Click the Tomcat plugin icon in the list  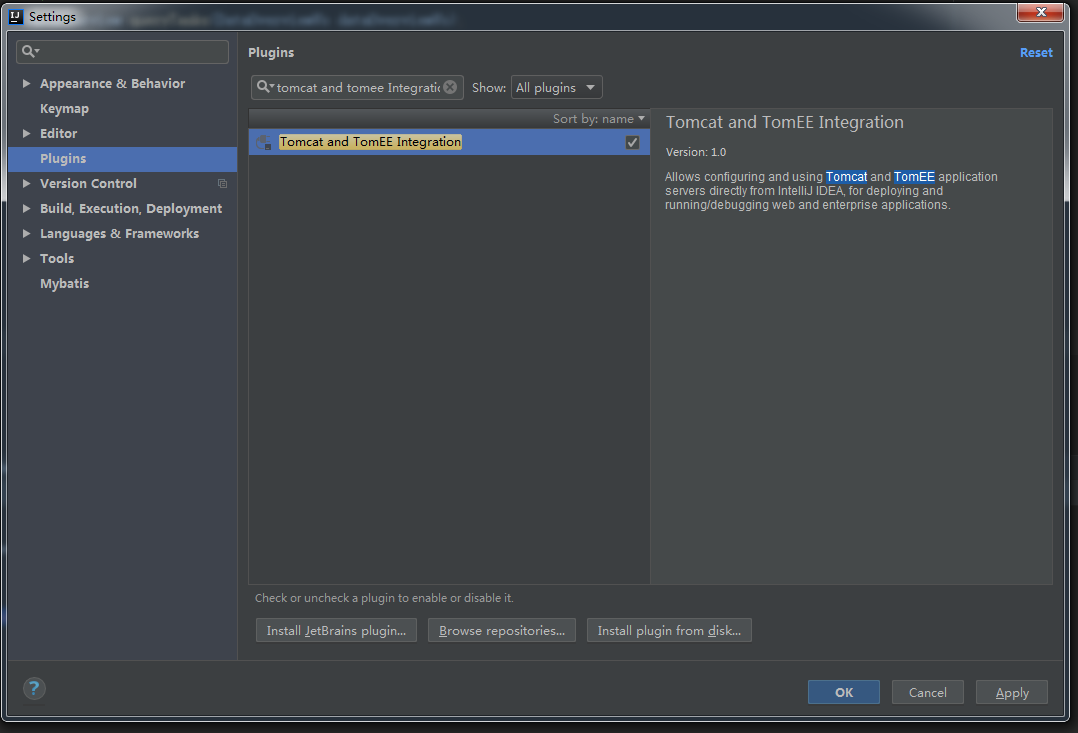click(x=264, y=142)
